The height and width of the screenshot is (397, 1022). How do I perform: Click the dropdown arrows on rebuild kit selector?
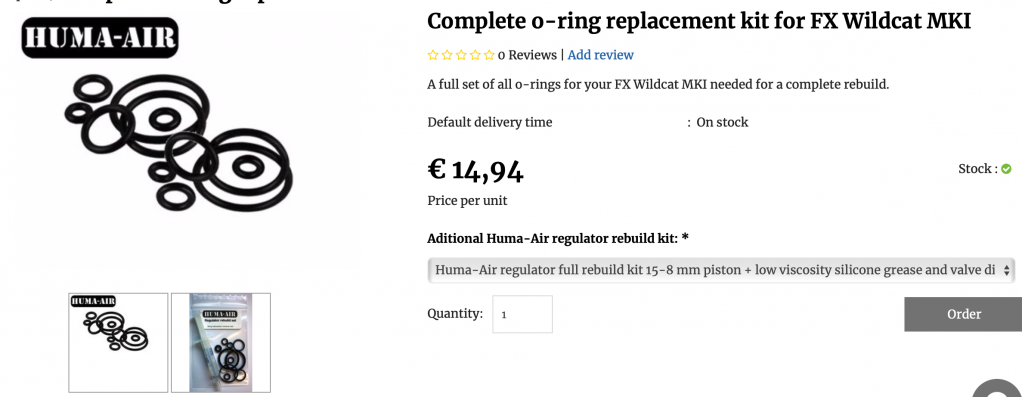pos(1007,270)
